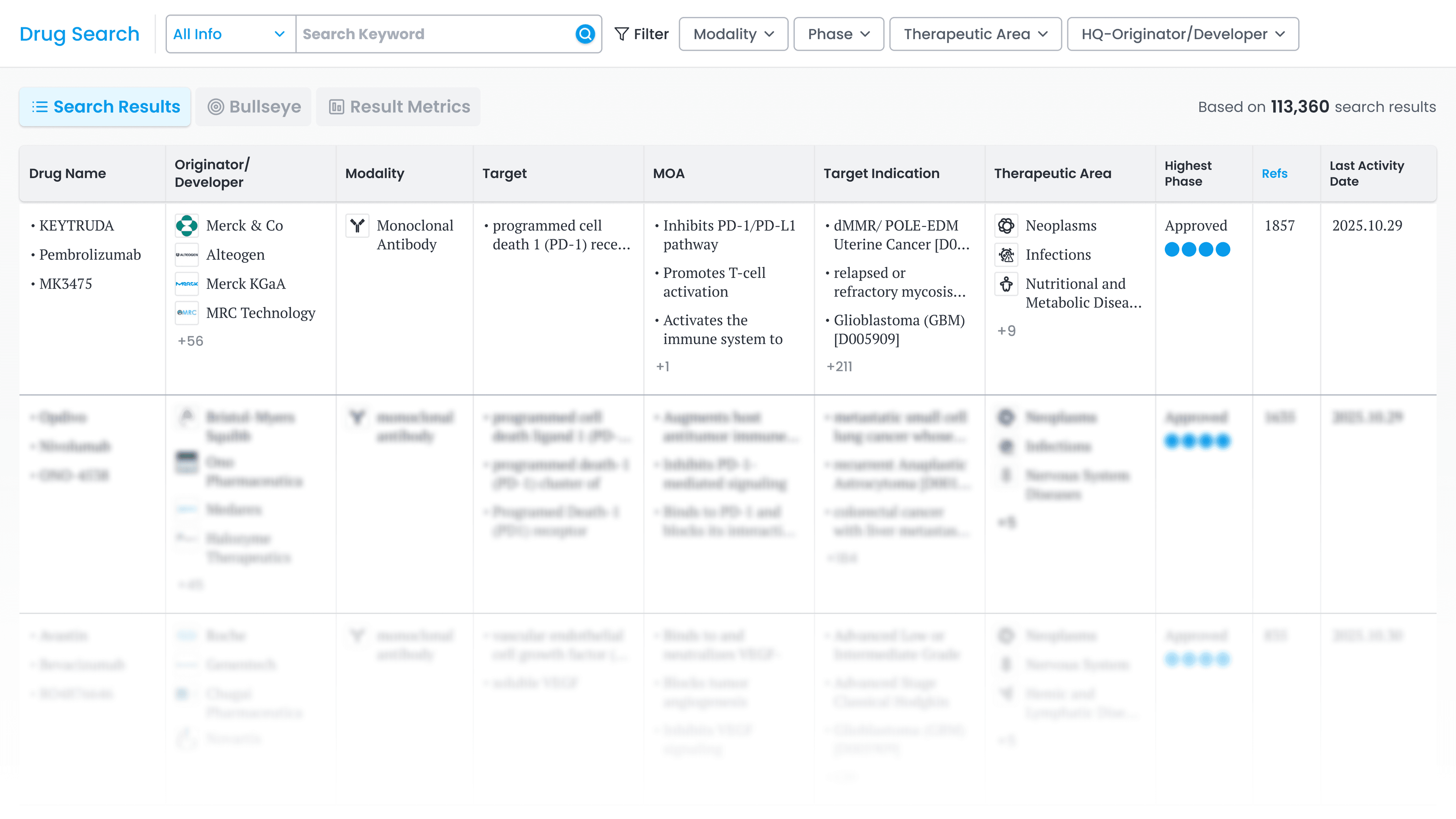Expand the +56 more originators
Screen dimensions: 1456x819
coord(190,341)
